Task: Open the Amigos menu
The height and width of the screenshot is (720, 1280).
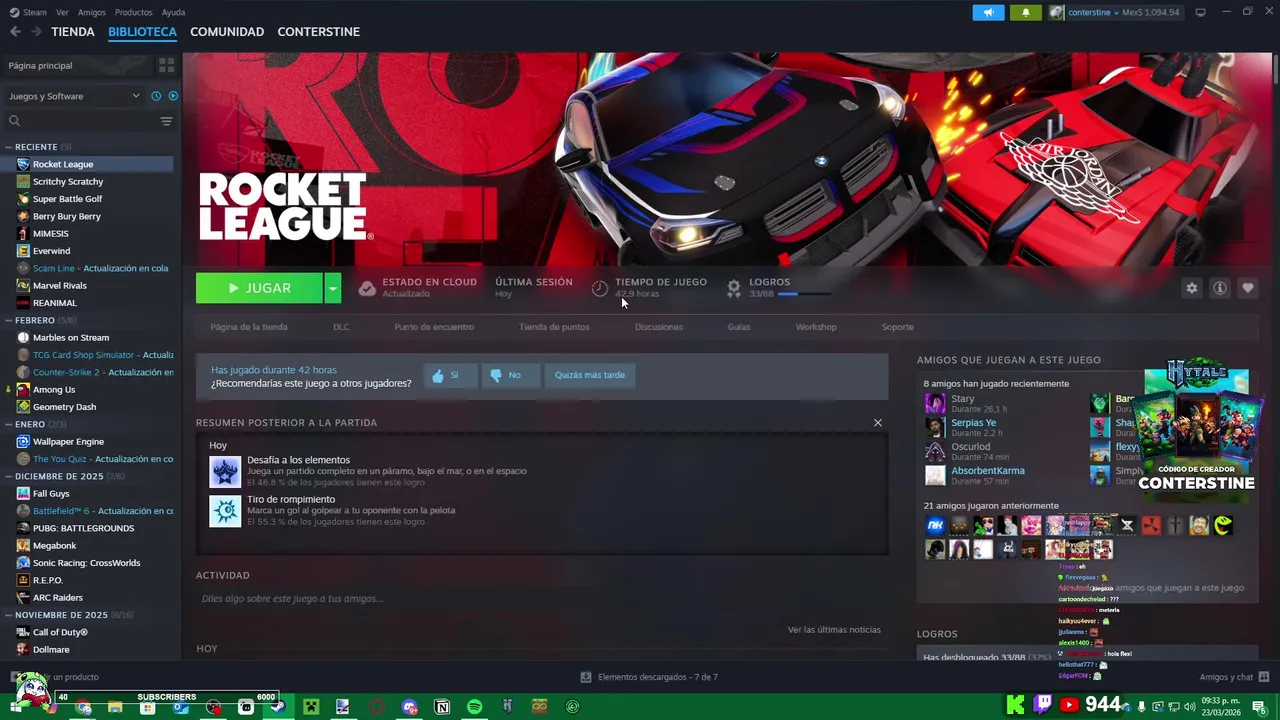Action: click(x=92, y=12)
